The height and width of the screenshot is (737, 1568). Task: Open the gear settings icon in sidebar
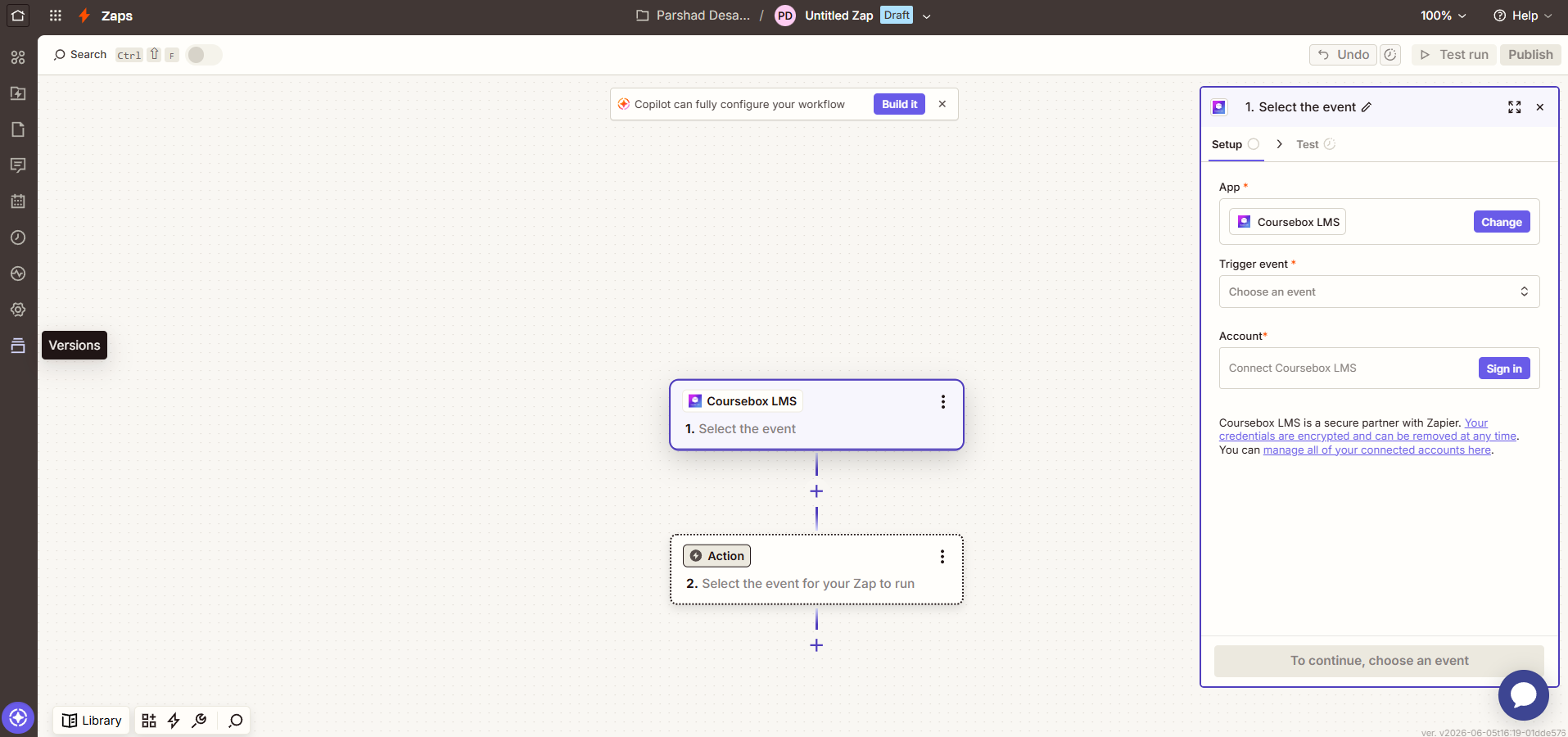18,310
